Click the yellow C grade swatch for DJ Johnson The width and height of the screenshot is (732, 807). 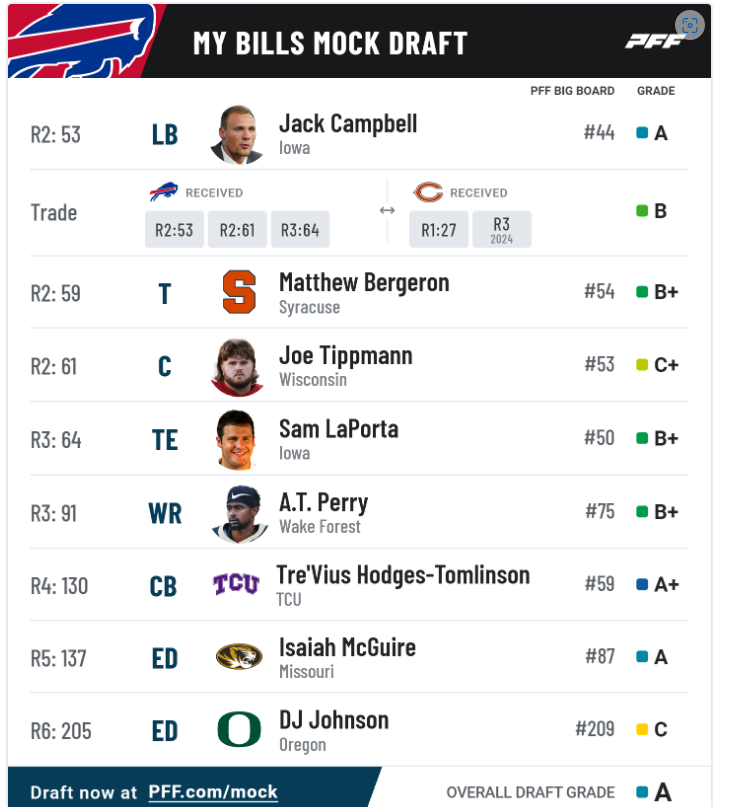(x=642, y=729)
